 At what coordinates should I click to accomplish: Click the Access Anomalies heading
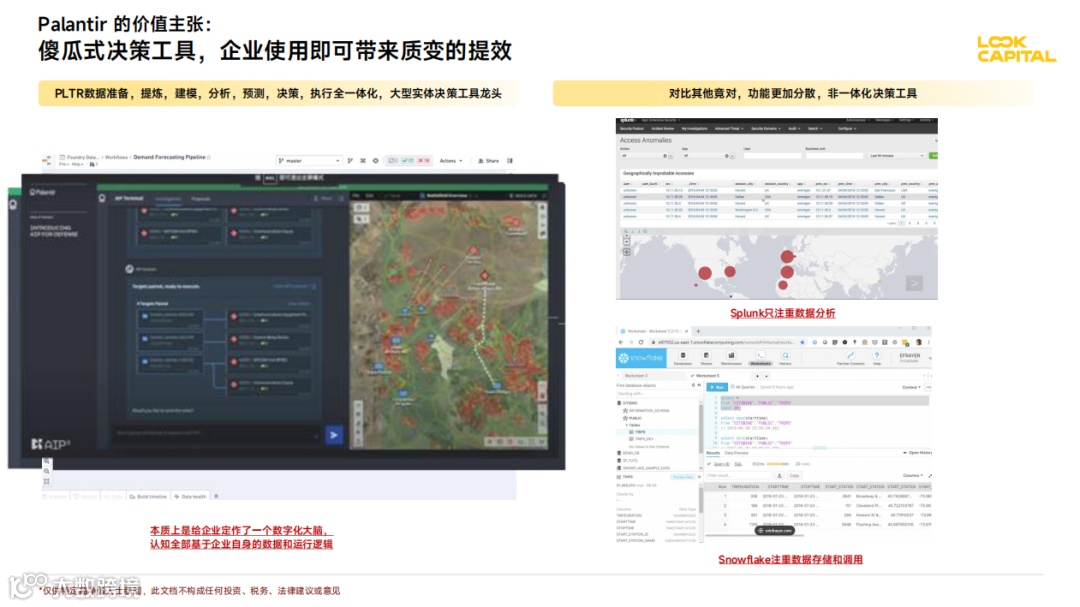point(645,140)
